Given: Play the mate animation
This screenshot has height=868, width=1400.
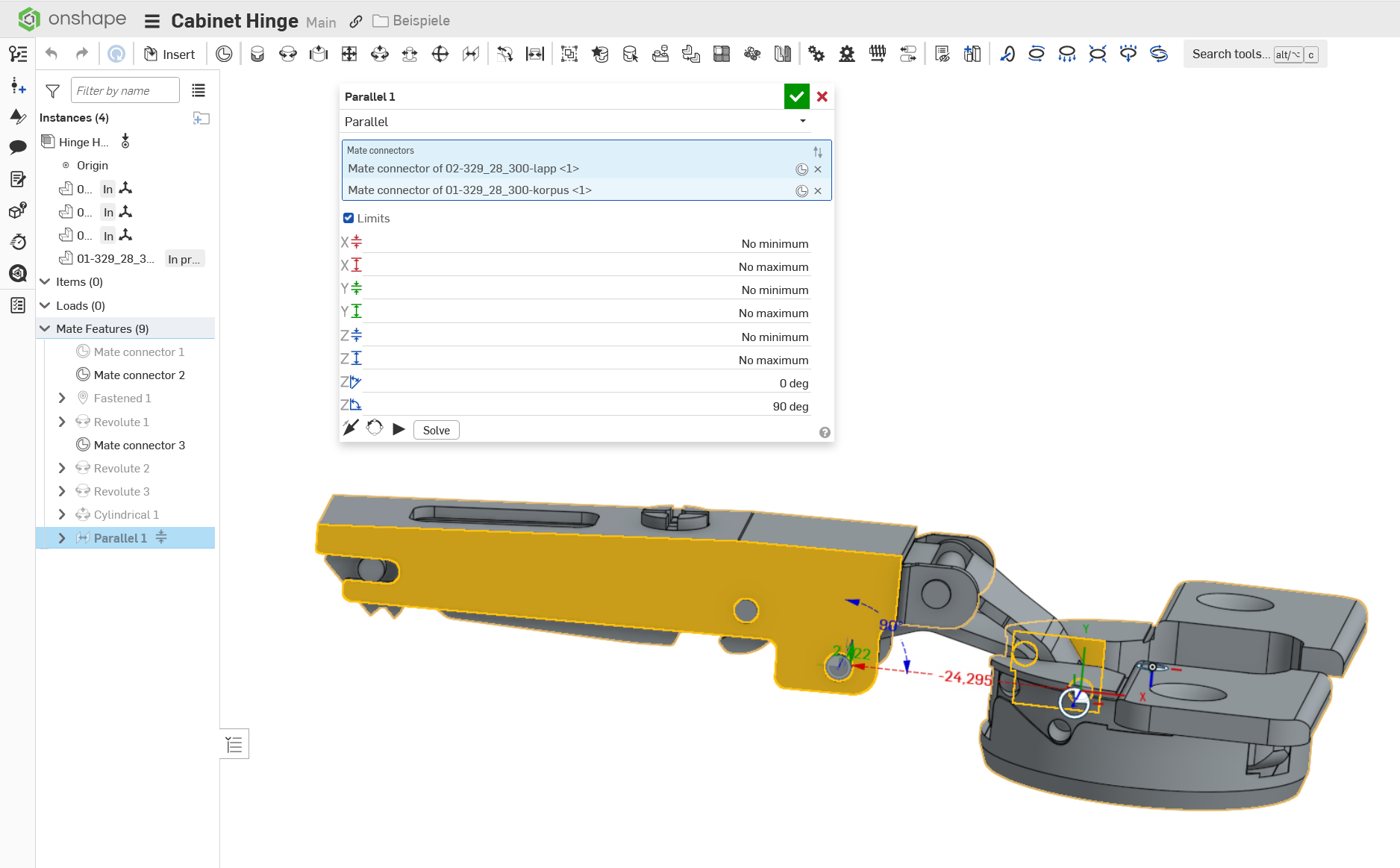Looking at the screenshot, I should (x=399, y=429).
